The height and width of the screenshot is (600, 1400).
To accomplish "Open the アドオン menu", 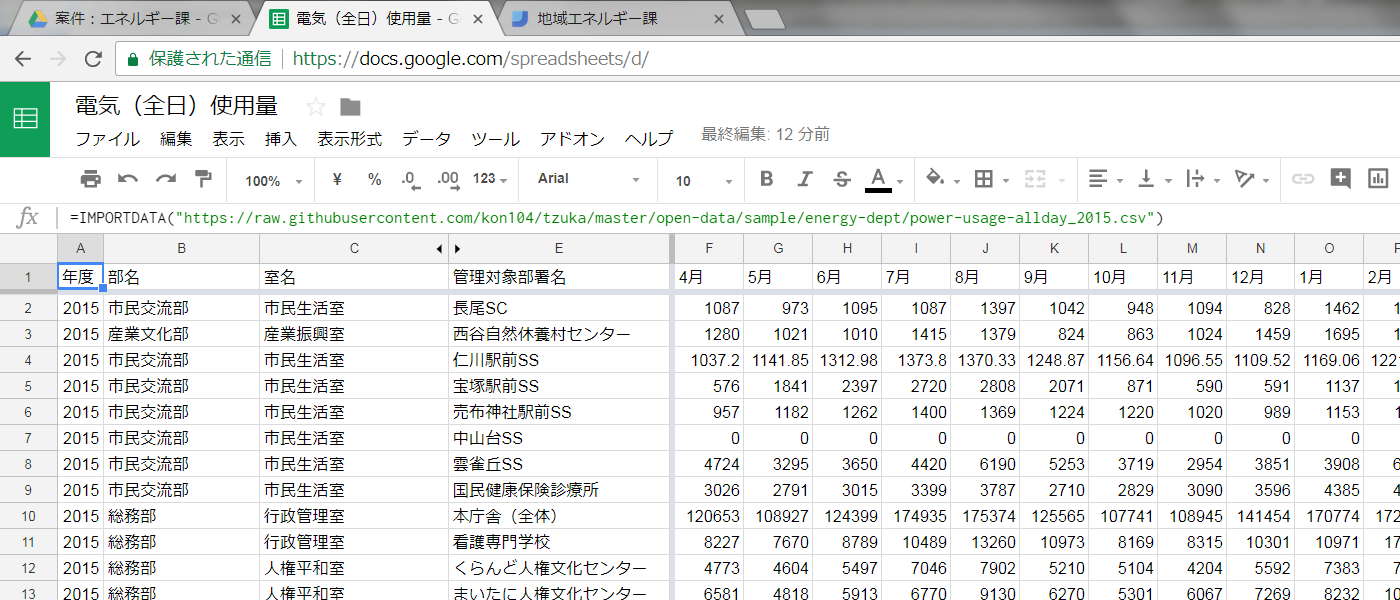I will (x=573, y=139).
